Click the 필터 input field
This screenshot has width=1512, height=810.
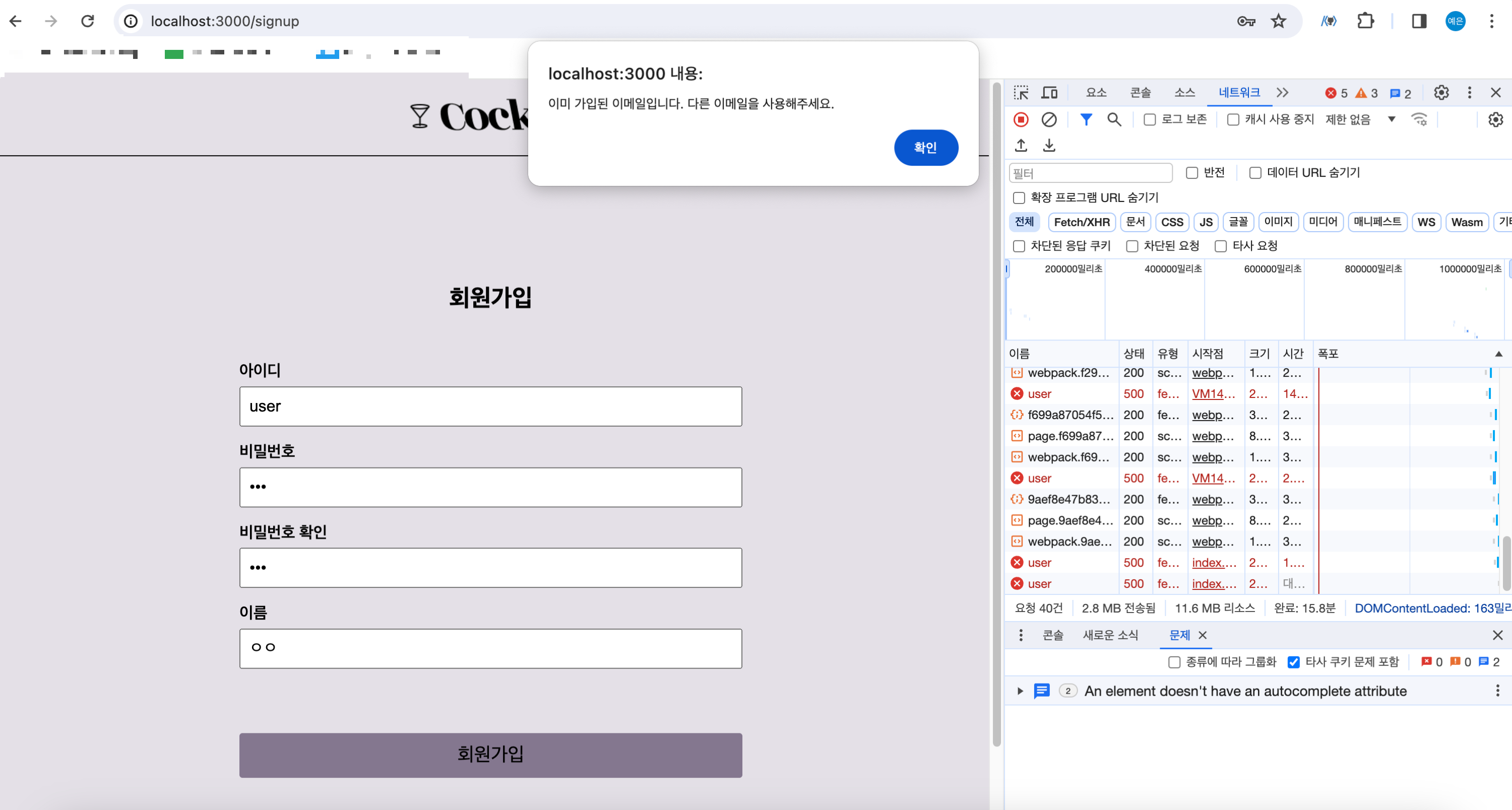click(x=1090, y=173)
